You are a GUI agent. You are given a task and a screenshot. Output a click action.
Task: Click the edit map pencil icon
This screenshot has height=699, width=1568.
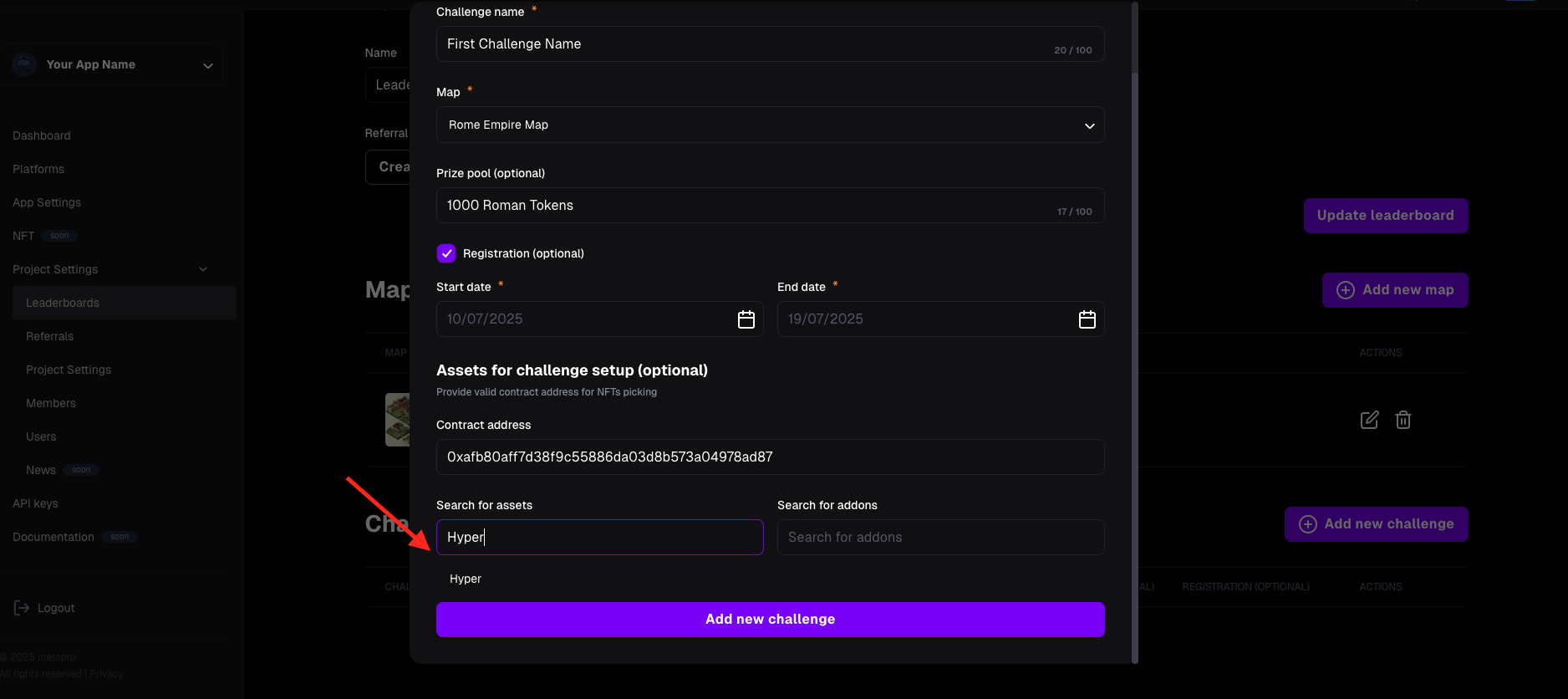(1369, 420)
